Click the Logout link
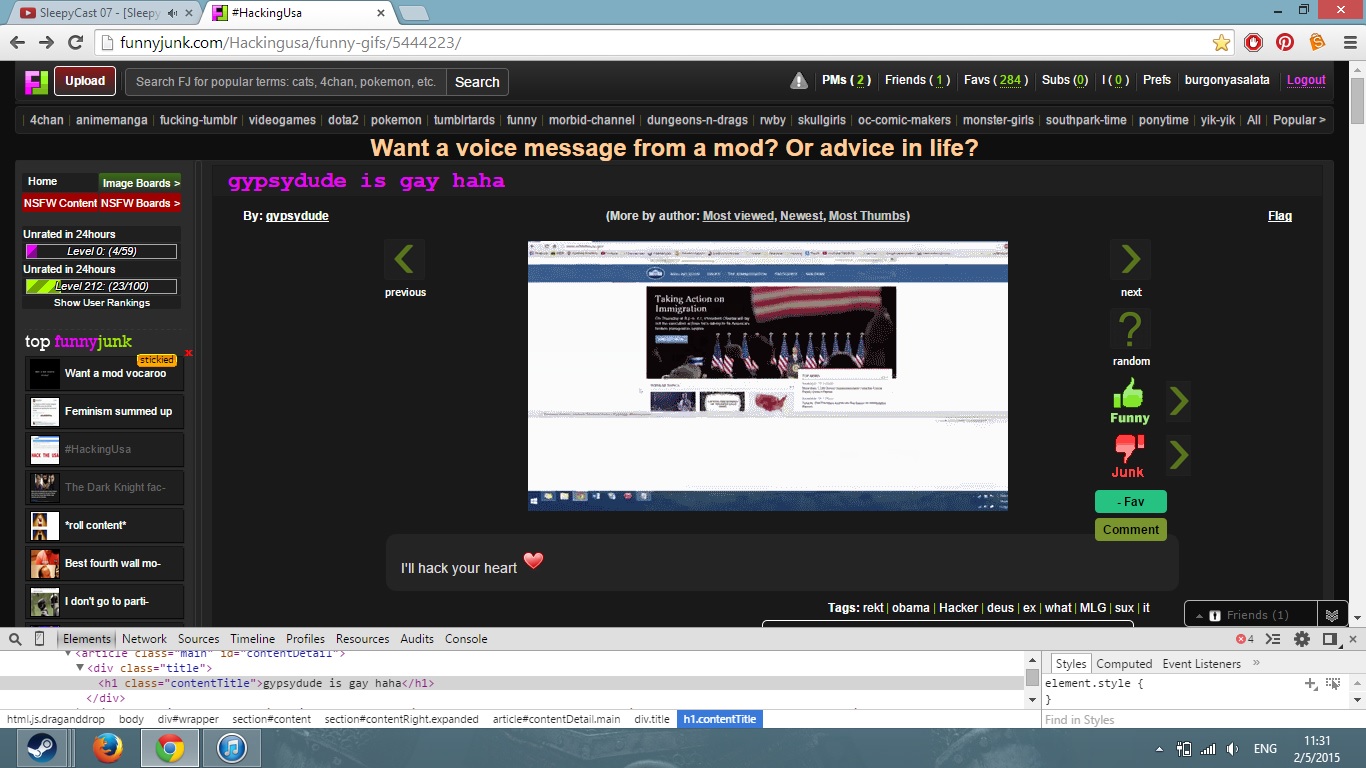1366x768 pixels. [x=1306, y=80]
